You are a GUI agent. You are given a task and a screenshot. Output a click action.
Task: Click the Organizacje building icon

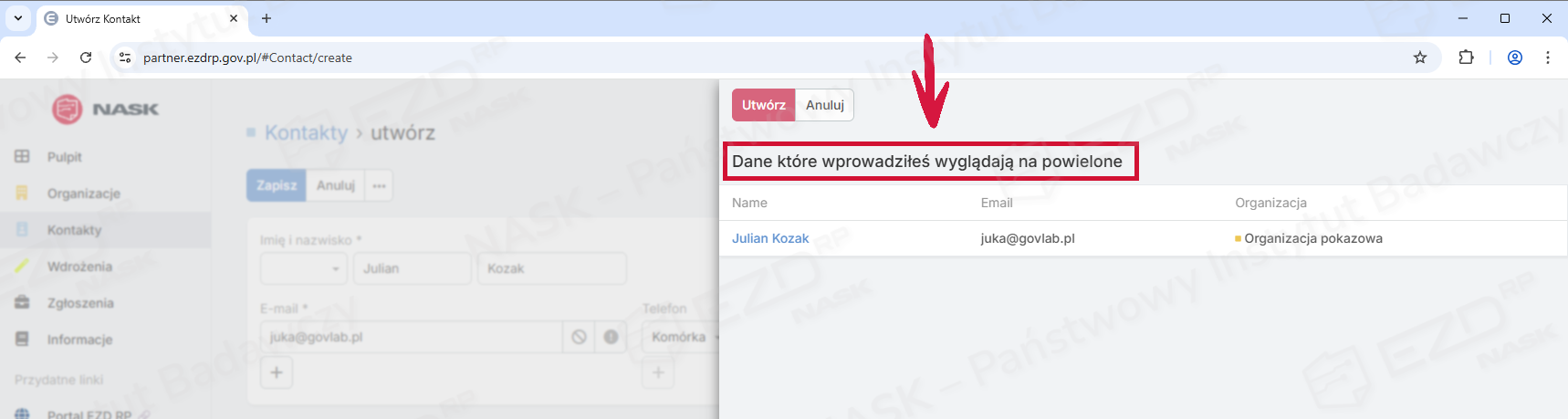tap(22, 194)
